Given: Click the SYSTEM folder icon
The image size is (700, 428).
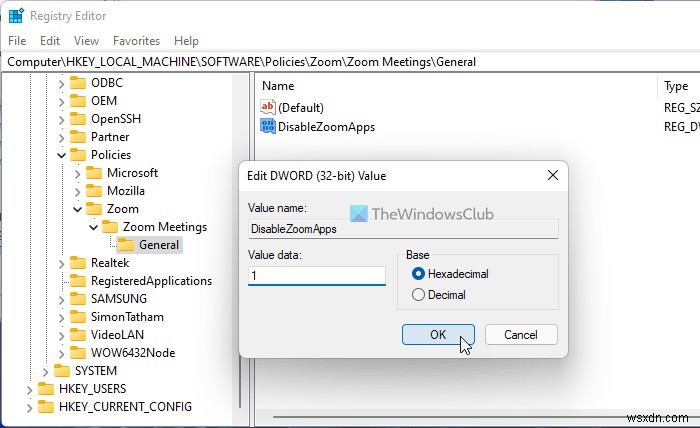Looking at the screenshot, I should (62, 371).
